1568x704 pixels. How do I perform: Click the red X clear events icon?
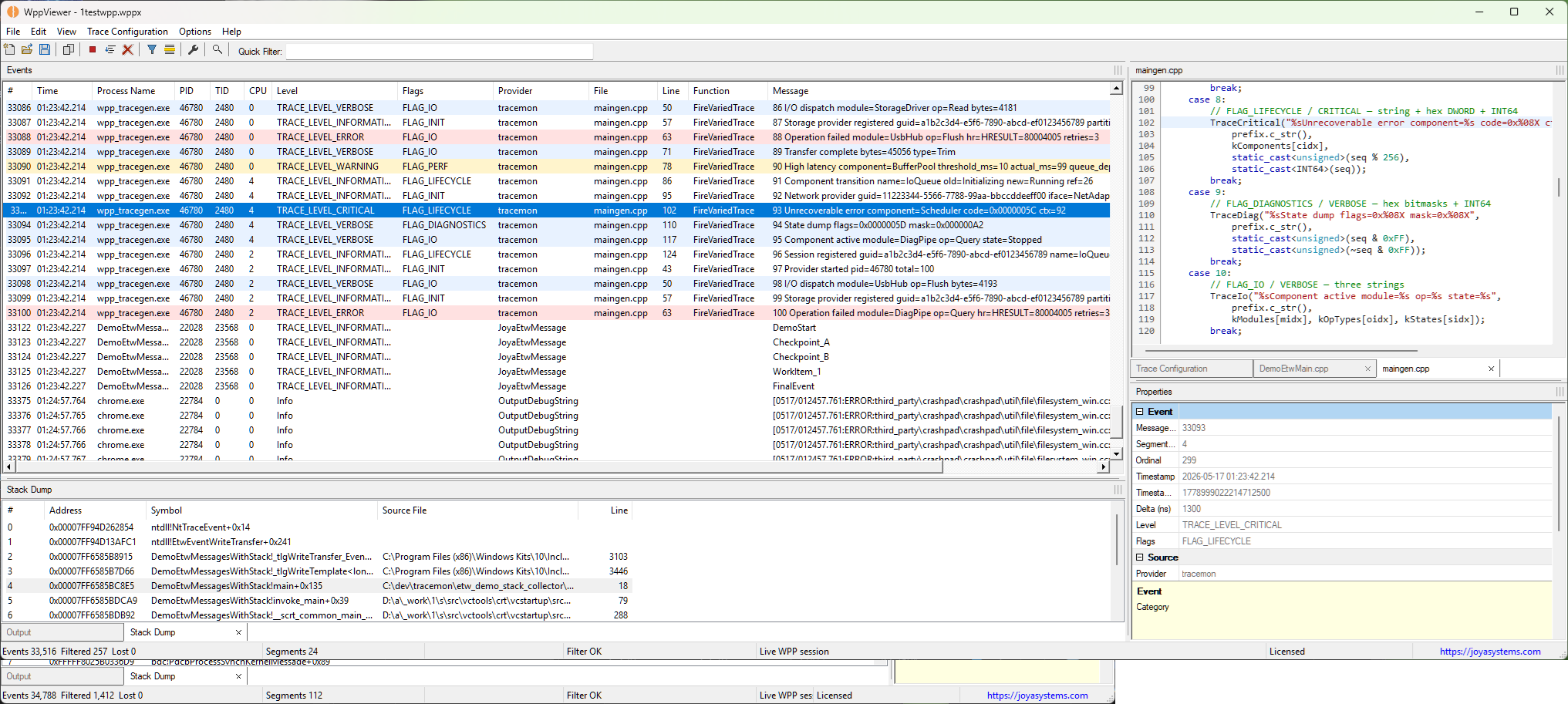click(128, 49)
